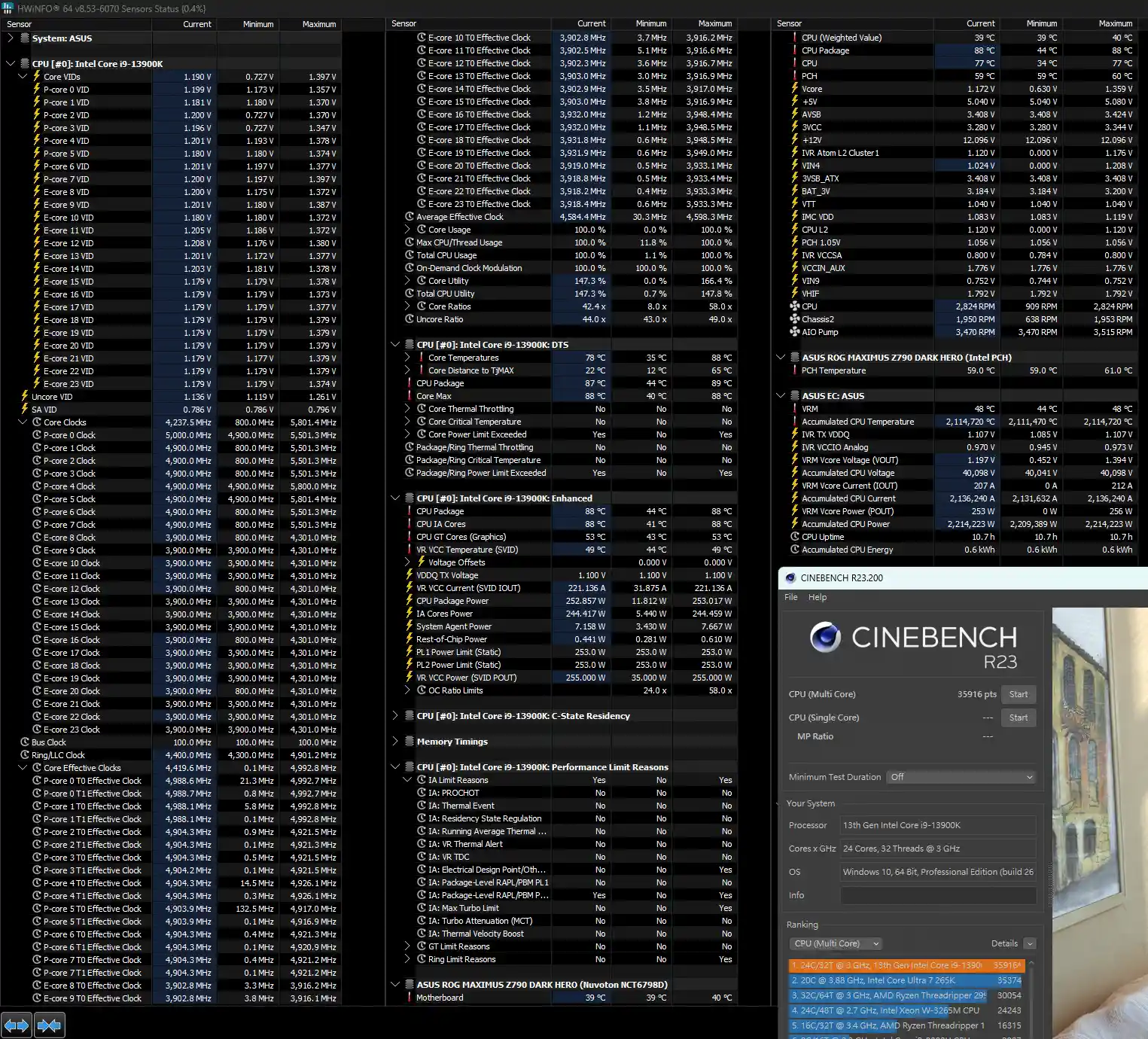Collapse the IA Limit Reasons node
Viewport: 1148px width, 1039px height.
(407, 780)
